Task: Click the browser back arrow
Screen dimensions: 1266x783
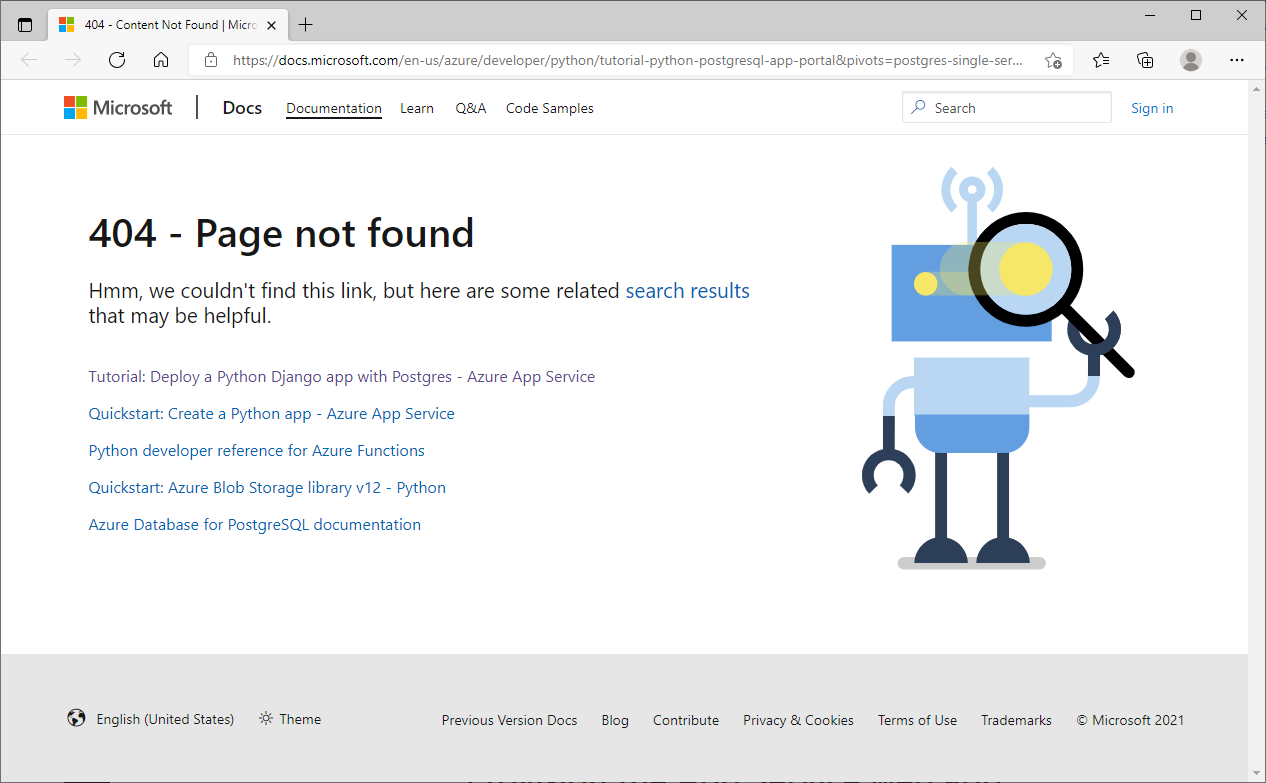Action: pyautogui.click(x=29, y=60)
